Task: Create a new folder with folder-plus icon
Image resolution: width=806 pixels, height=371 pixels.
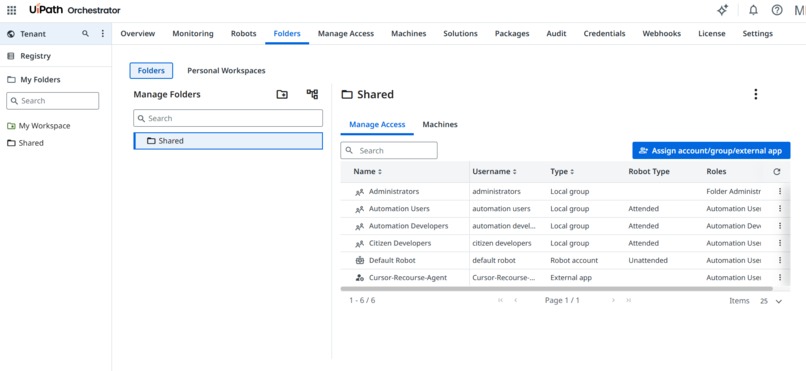Action: coord(282,95)
